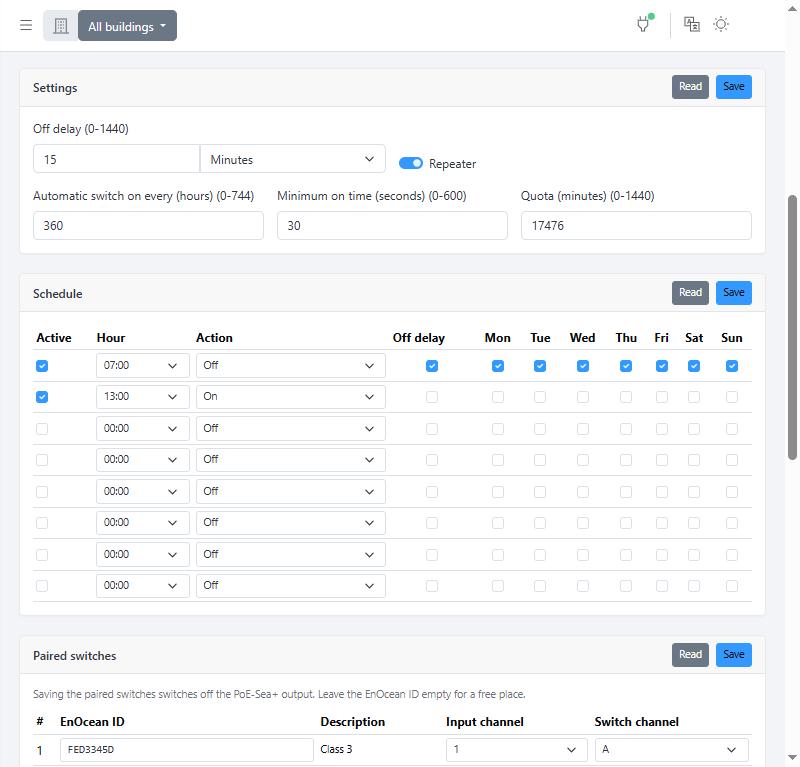Click Read in the Settings panel

pyautogui.click(x=690, y=87)
